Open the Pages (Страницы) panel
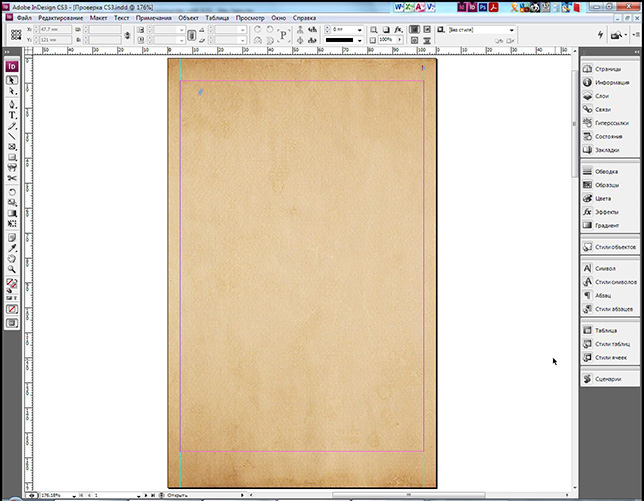The image size is (644, 501). pyautogui.click(x=607, y=68)
